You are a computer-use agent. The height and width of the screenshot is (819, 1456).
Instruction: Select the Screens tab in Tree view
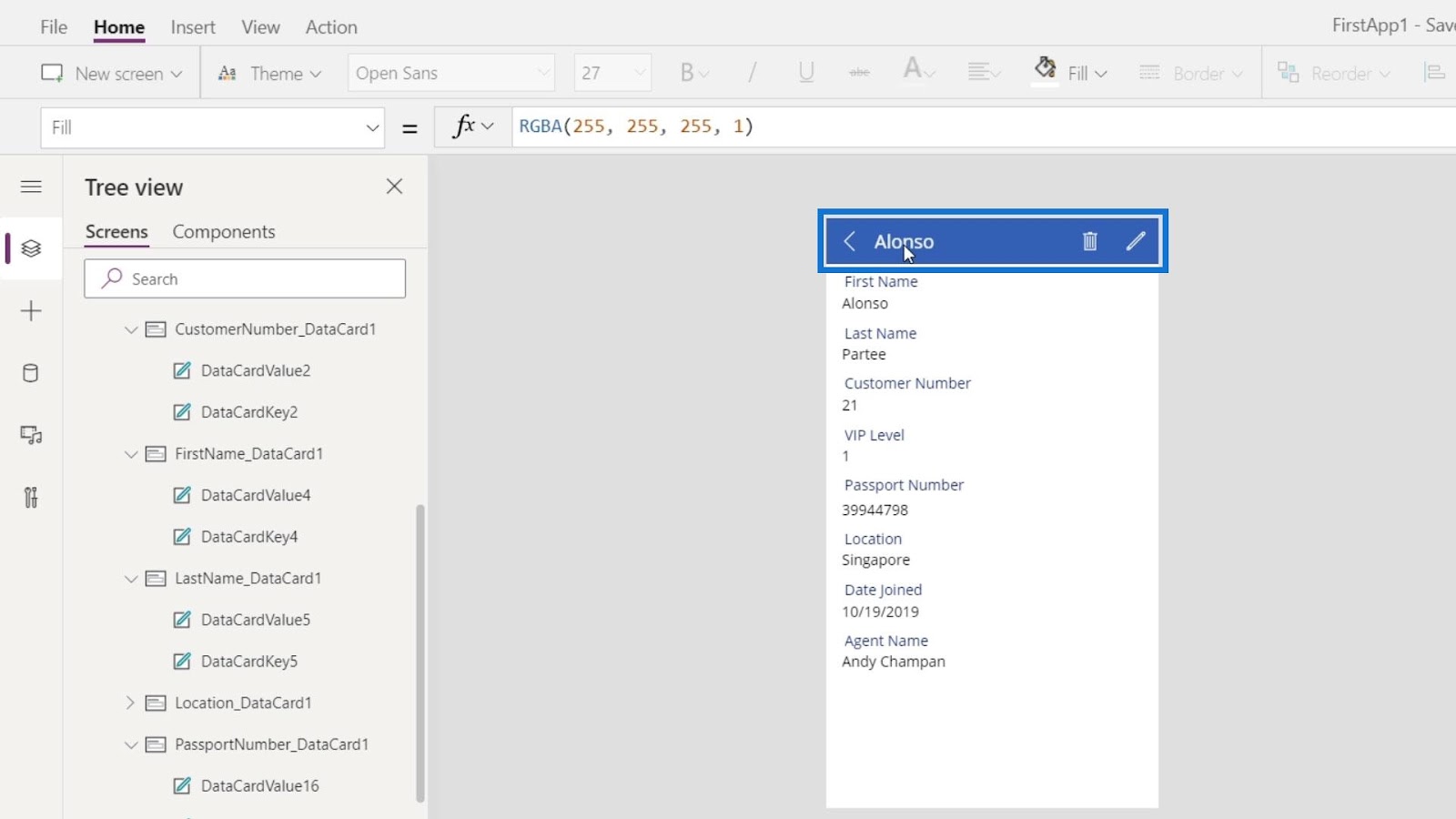[x=116, y=232]
